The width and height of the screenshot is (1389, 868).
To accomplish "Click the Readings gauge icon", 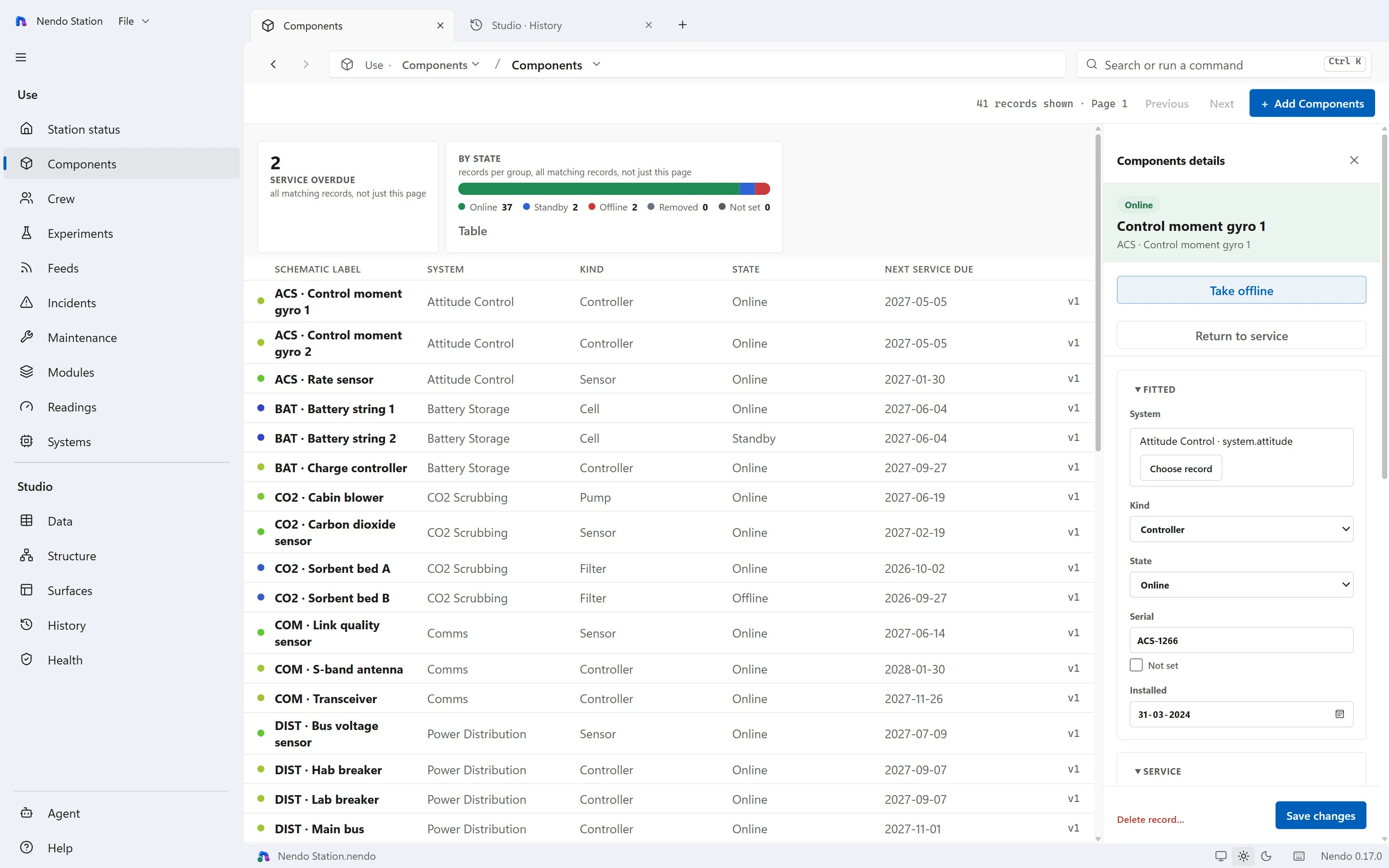I will tap(26, 407).
